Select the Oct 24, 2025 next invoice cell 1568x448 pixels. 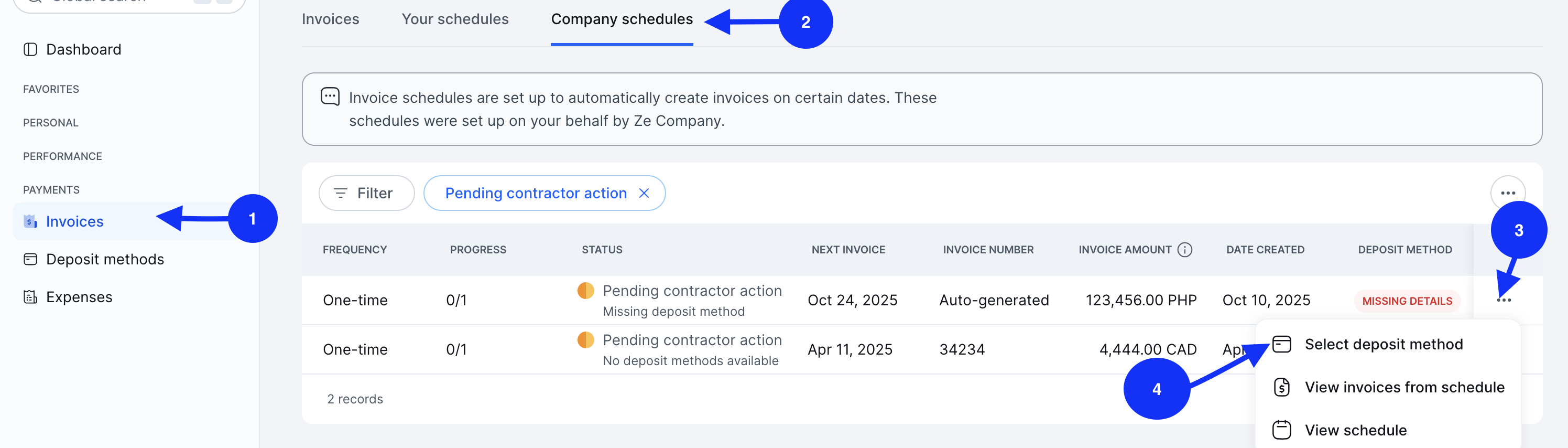[852, 300]
